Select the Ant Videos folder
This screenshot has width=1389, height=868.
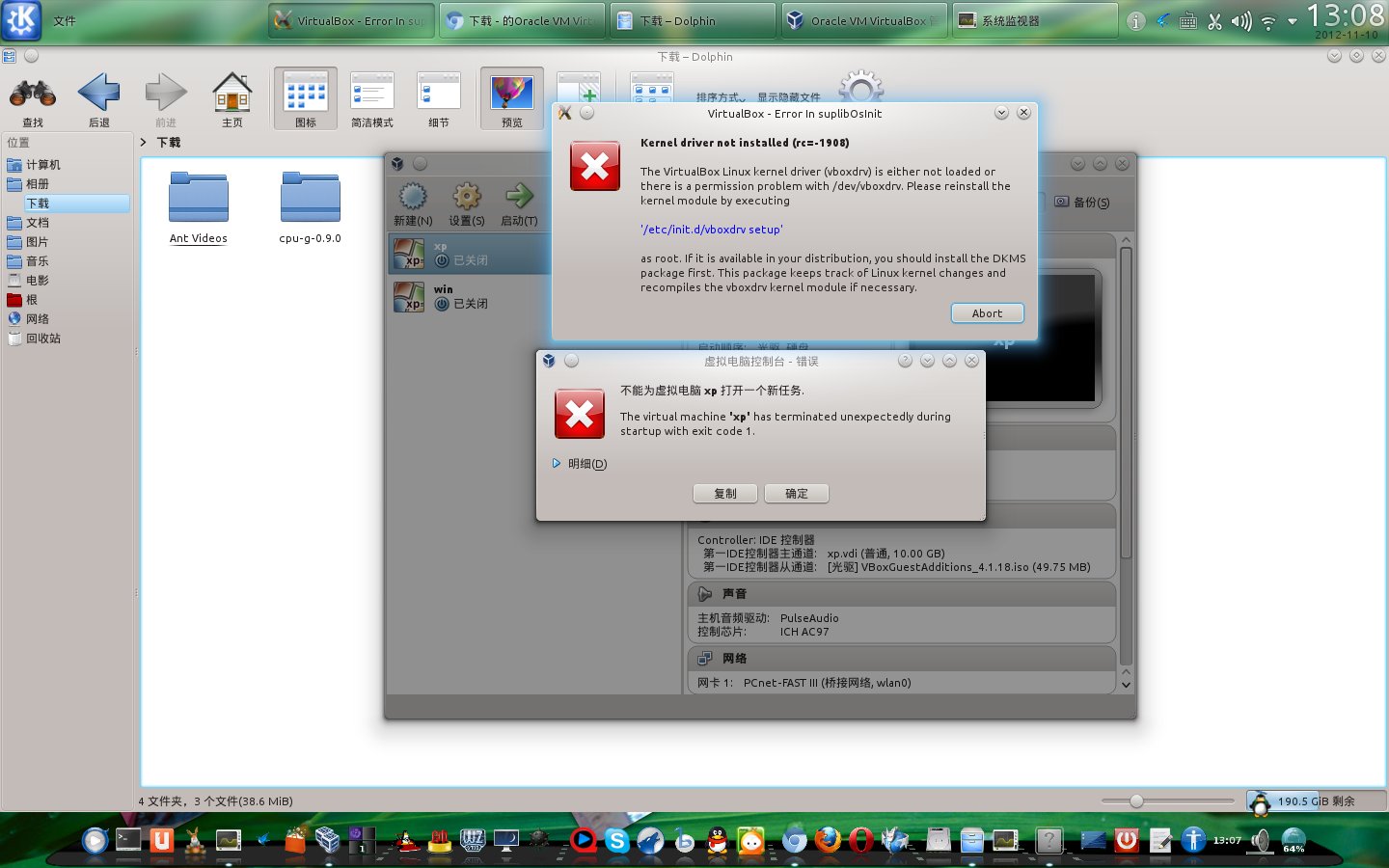click(x=199, y=208)
